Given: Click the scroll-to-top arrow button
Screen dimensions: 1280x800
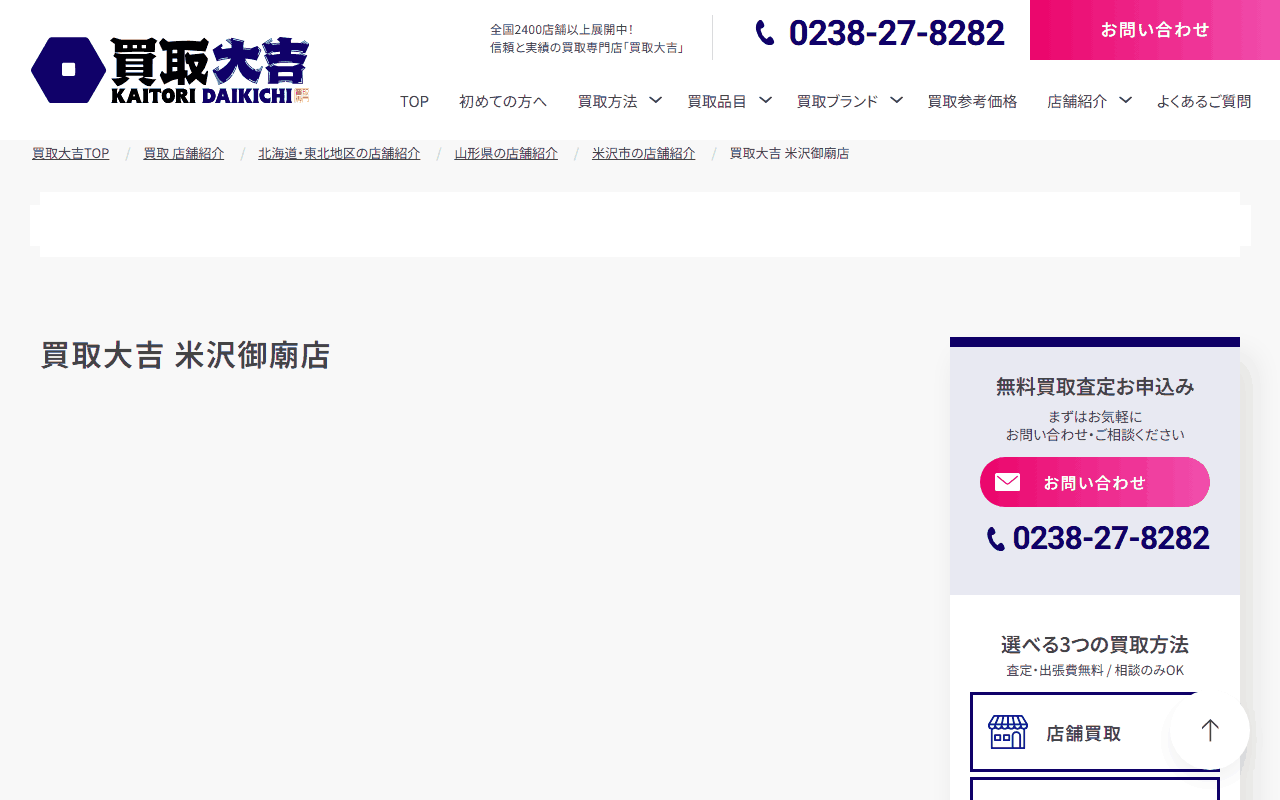Looking at the screenshot, I should point(1210,730).
